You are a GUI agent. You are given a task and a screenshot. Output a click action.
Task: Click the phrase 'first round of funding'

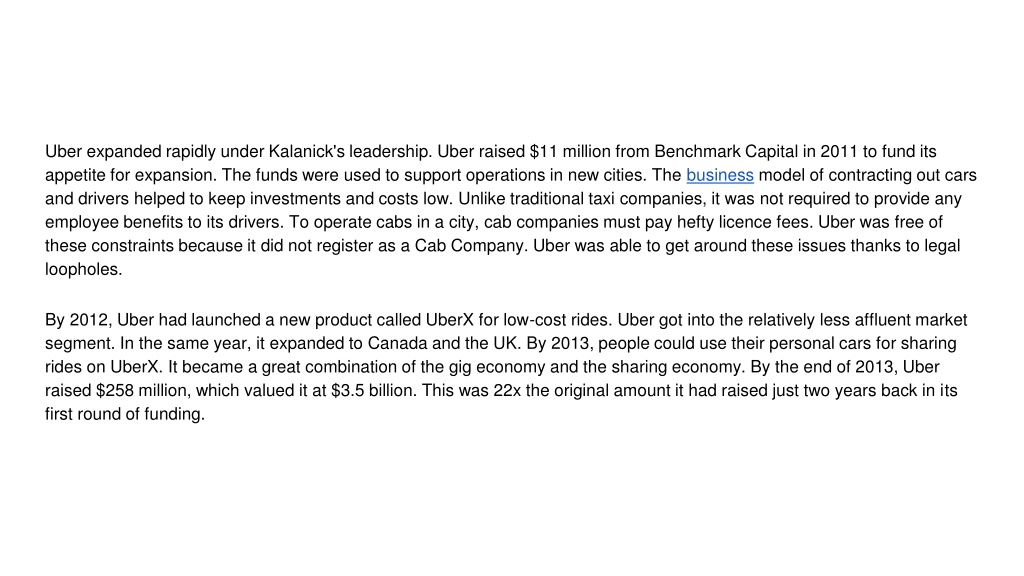123,414
